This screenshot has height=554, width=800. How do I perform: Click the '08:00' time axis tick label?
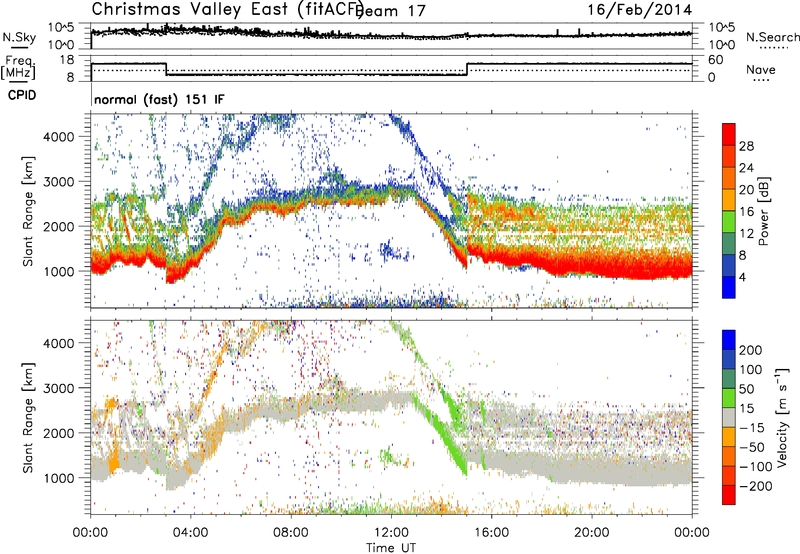point(291,533)
